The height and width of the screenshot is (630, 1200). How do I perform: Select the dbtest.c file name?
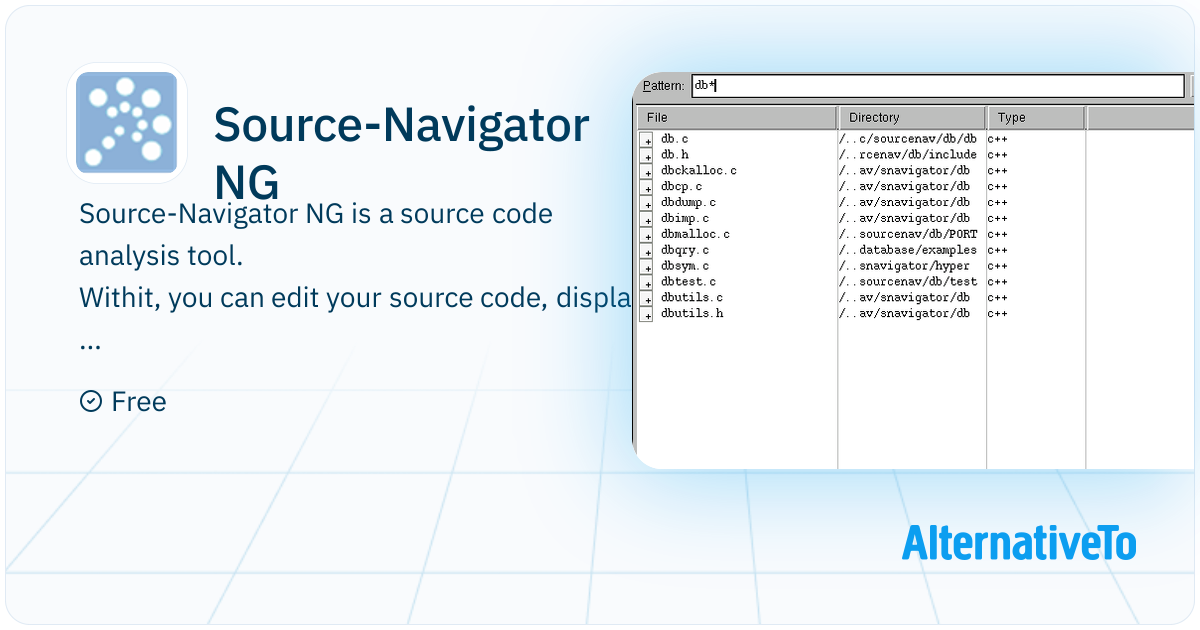coord(688,282)
